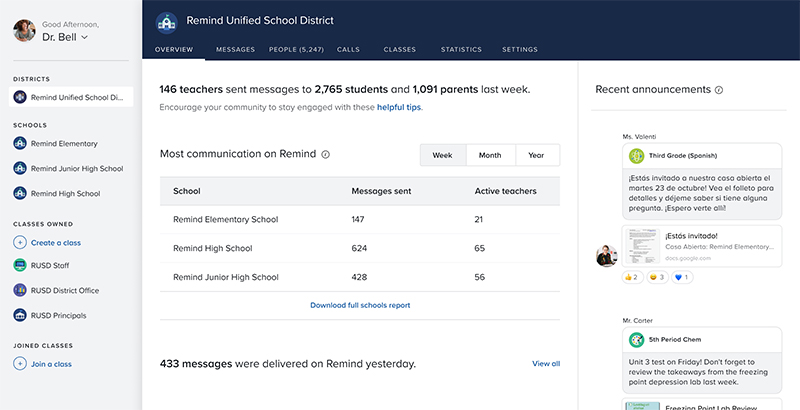
Task: Click the blue heart reaction with 1
Action: click(x=682, y=277)
